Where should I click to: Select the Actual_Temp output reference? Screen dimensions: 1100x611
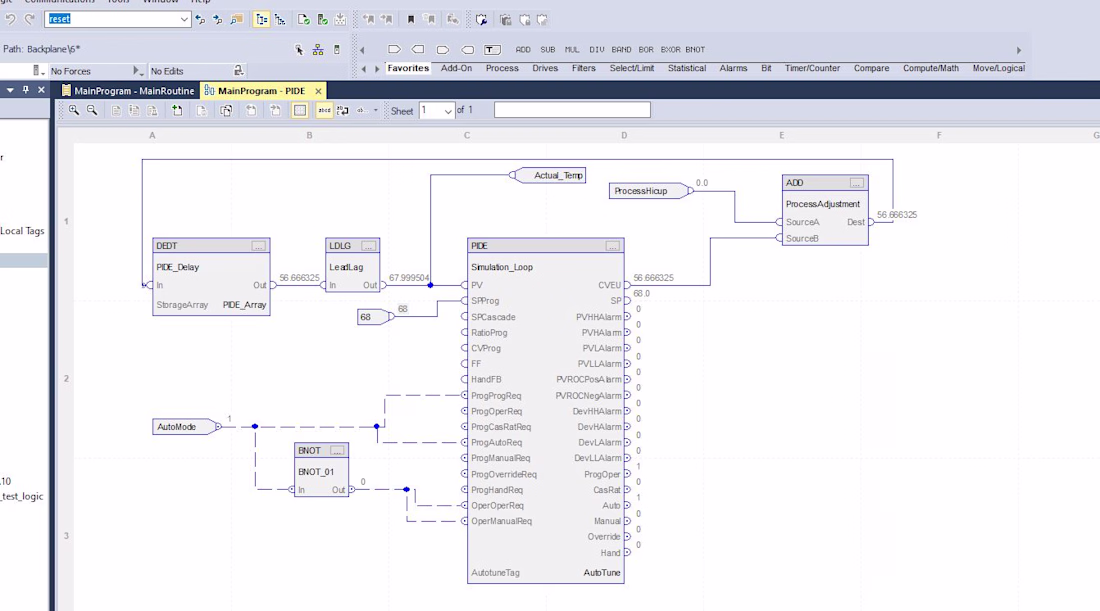click(549, 175)
